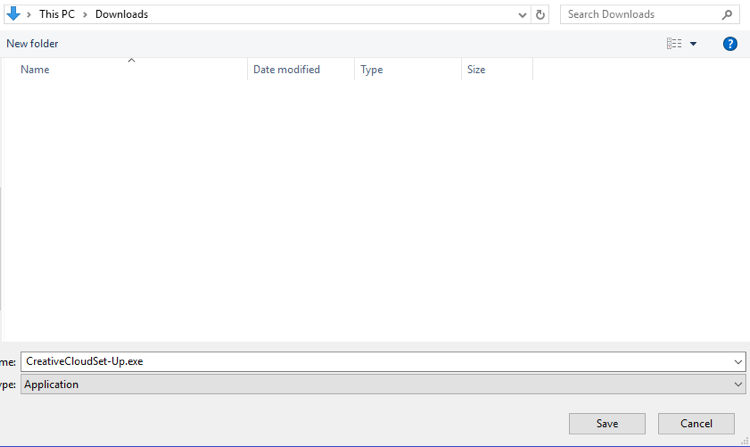Navigate to This PC in breadcrumb
The width and height of the screenshot is (750, 447).
[57, 15]
